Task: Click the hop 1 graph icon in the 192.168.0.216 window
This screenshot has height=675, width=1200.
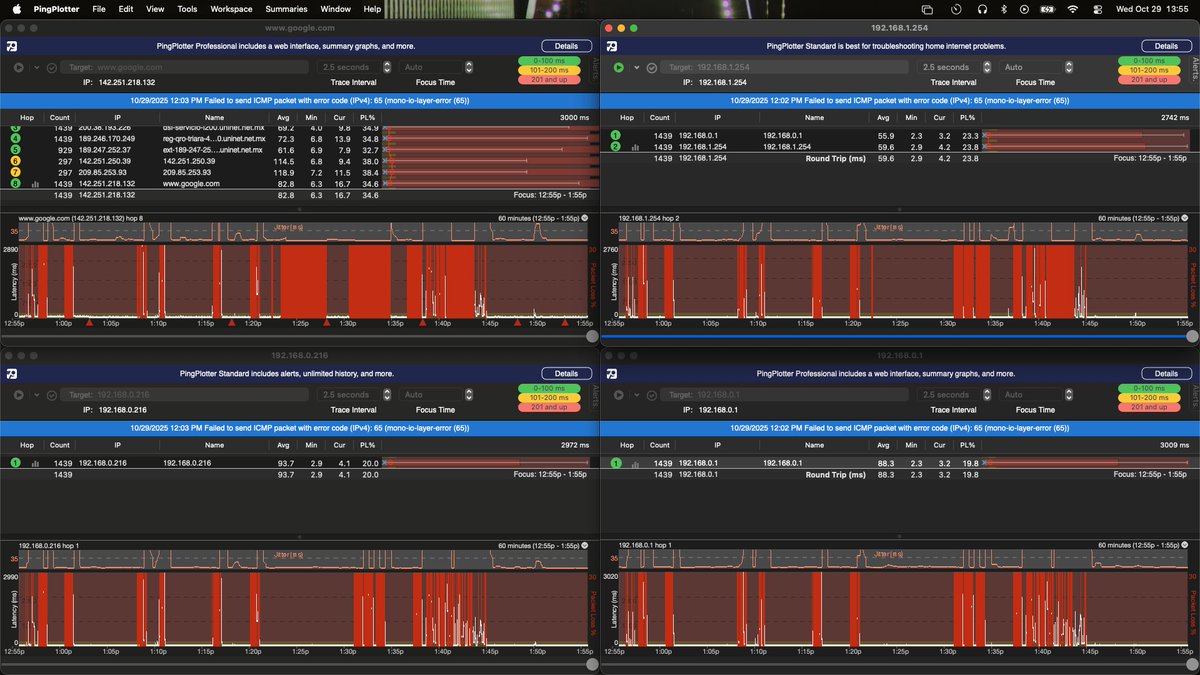Action: point(35,463)
